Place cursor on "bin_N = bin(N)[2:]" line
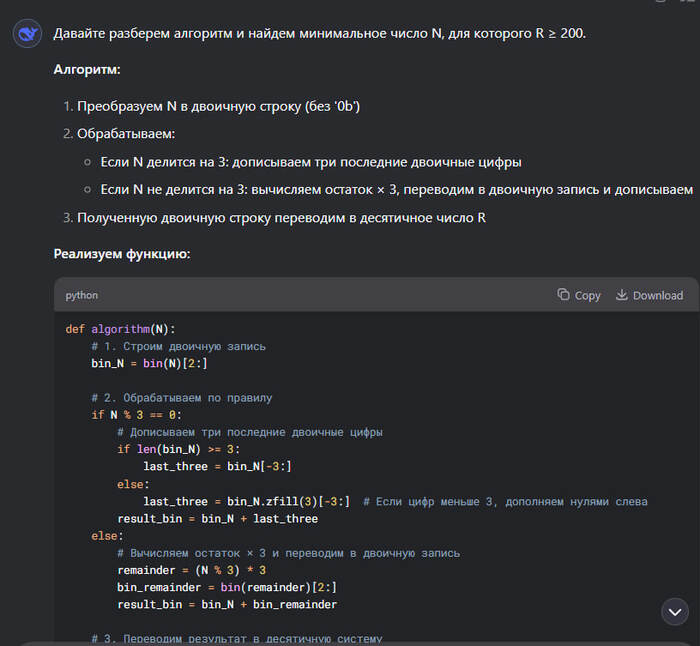Screen dimensions: 700x646 (149, 363)
